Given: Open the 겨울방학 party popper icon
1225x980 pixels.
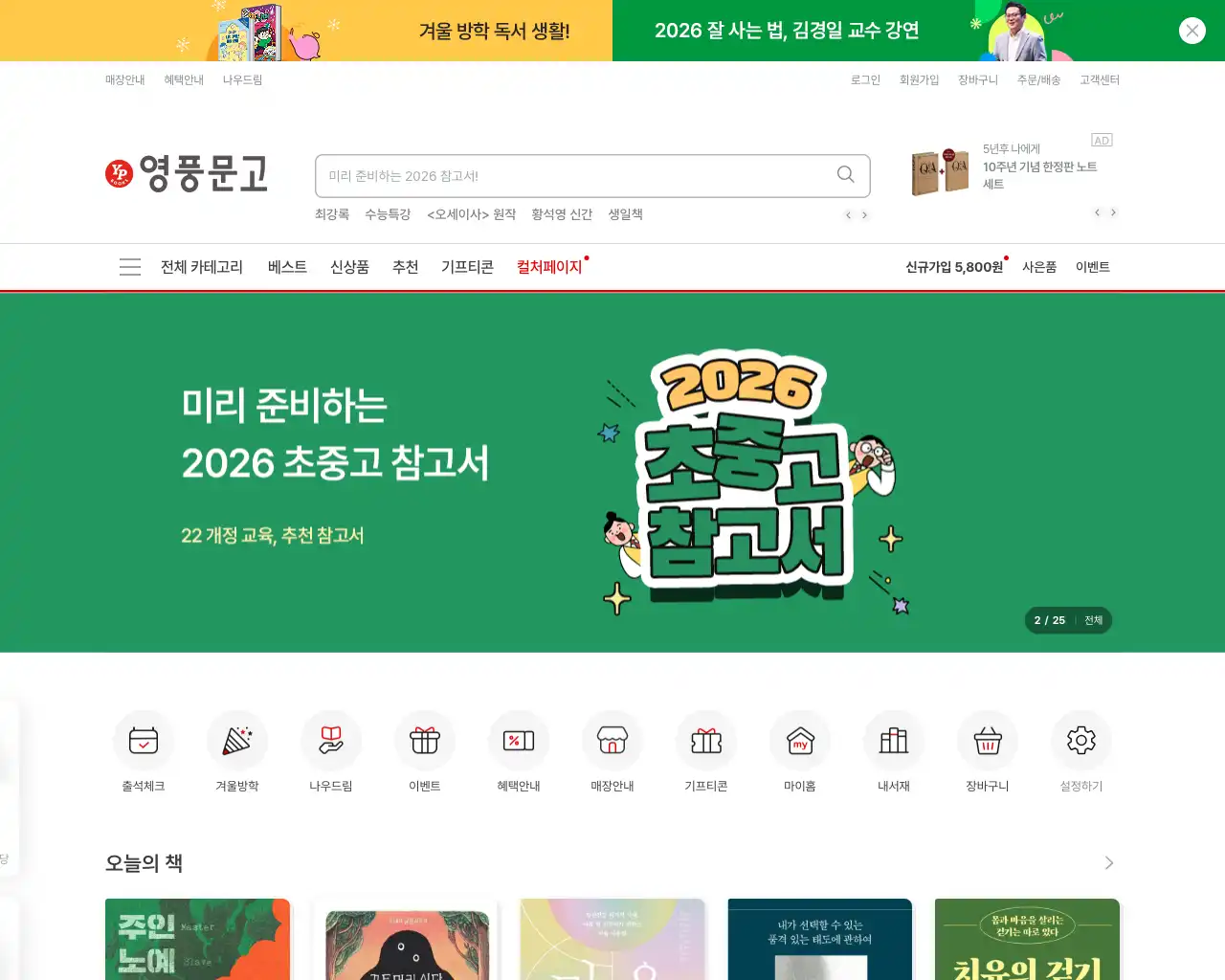Looking at the screenshot, I should [237, 740].
